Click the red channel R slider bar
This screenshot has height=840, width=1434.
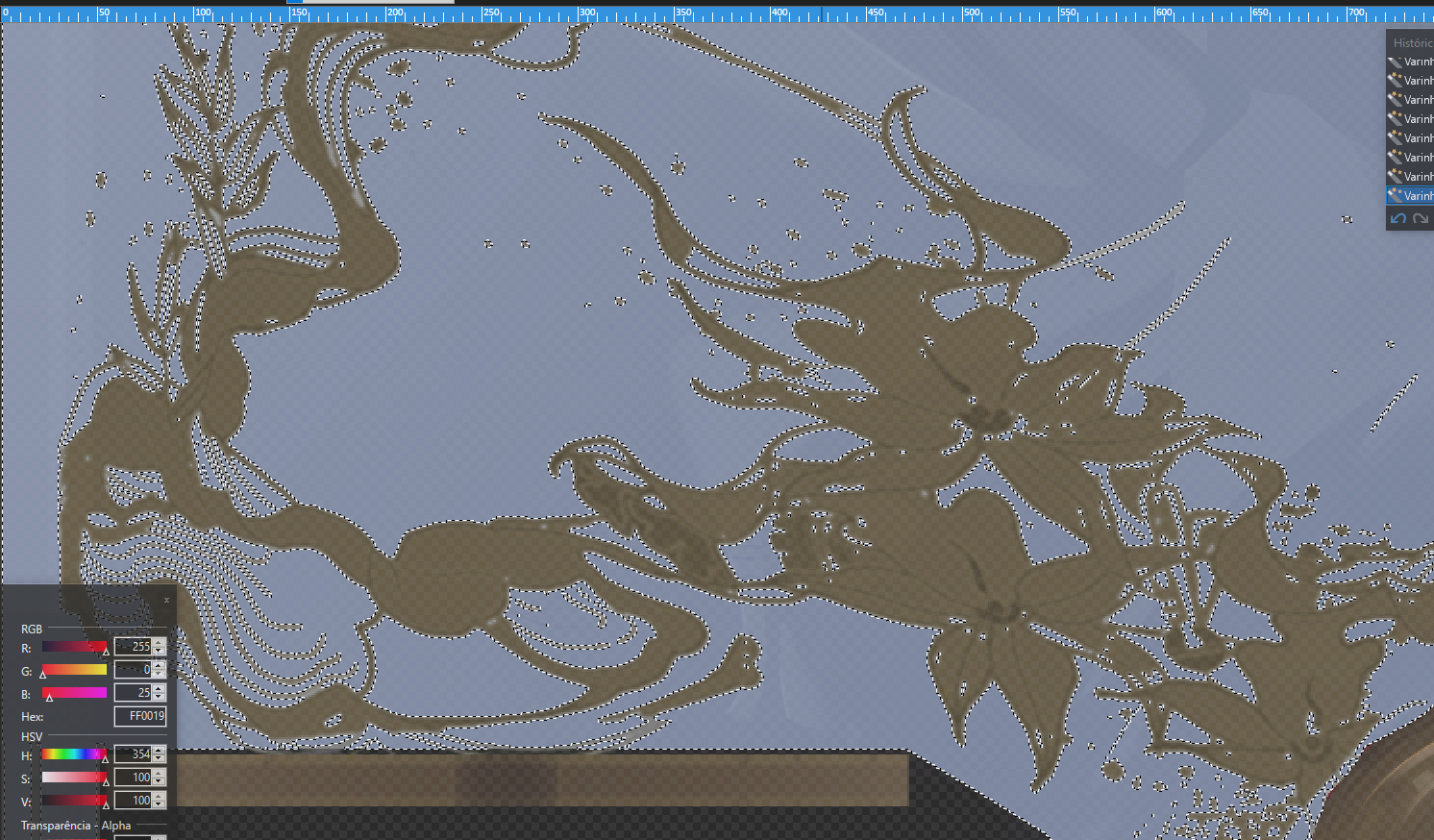point(74,647)
